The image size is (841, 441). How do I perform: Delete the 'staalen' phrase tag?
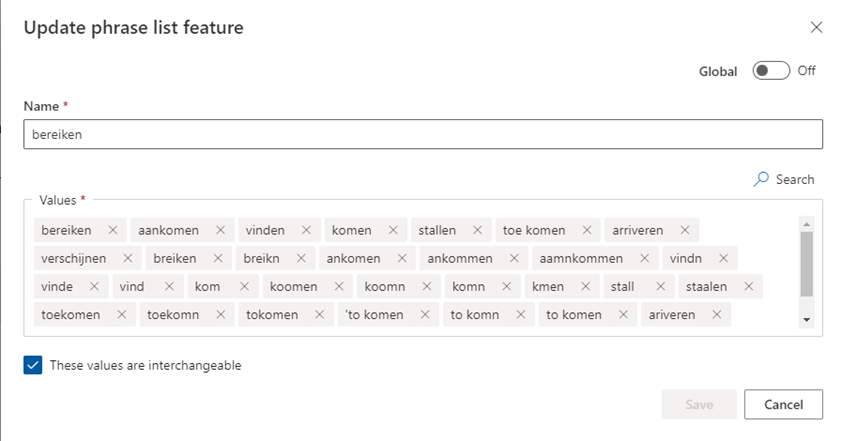[x=748, y=287]
